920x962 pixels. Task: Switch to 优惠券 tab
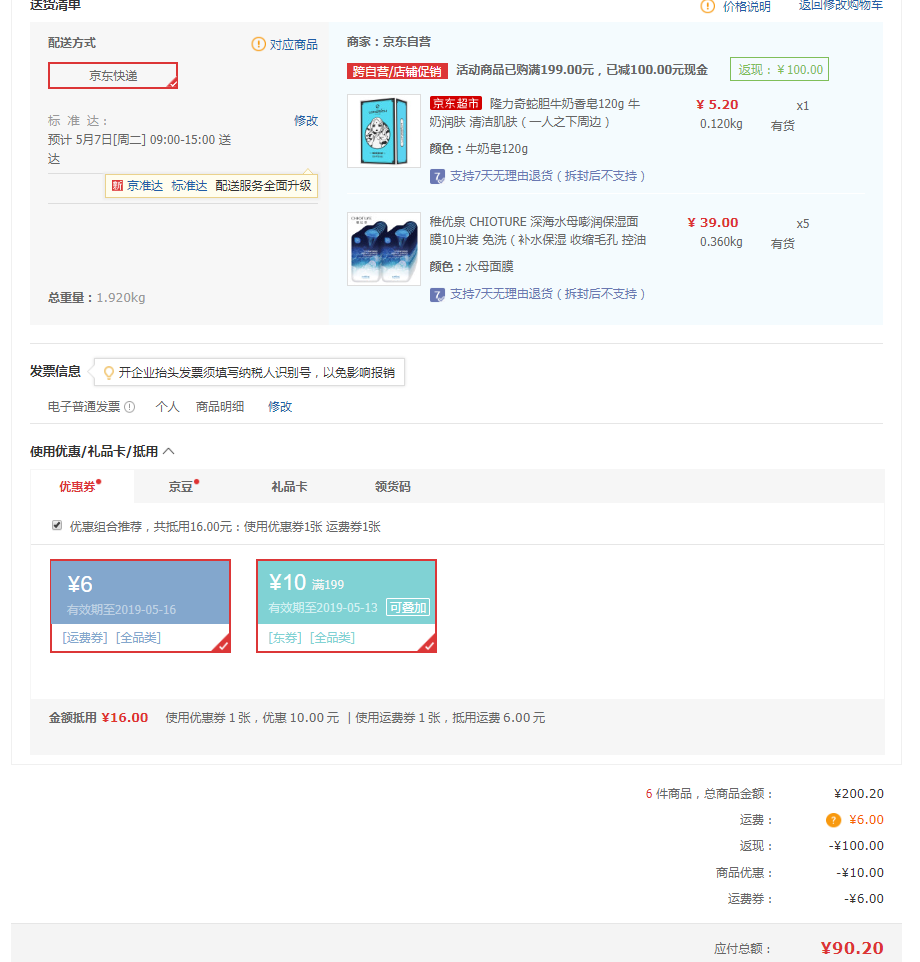click(x=82, y=487)
